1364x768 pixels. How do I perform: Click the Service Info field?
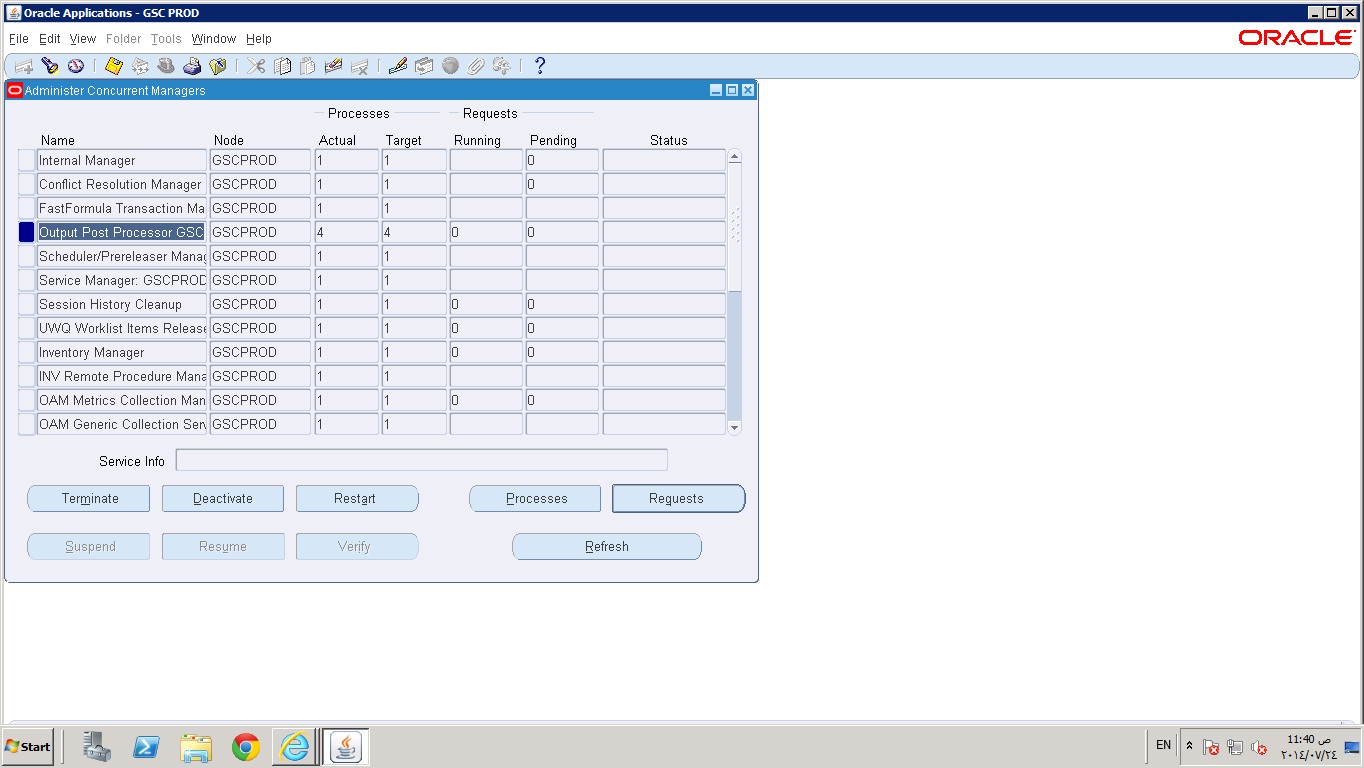tap(421, 460)
